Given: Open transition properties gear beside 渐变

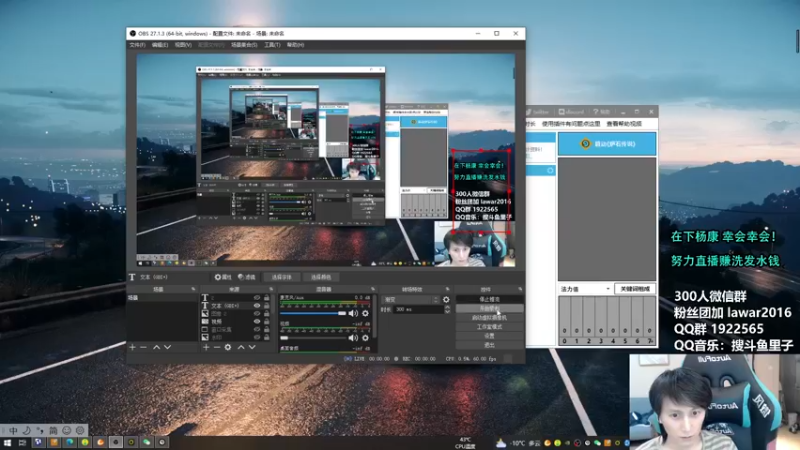Looking at the screenshot, I should coord(446,299).
